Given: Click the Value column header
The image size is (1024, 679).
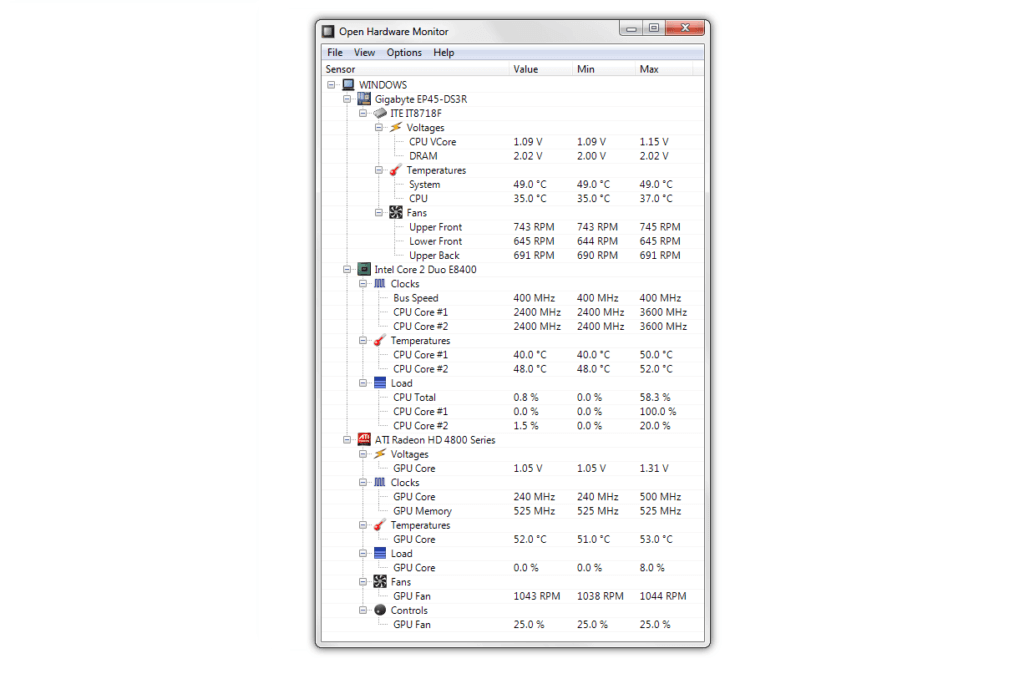Looking at the screenshot, I should (x=541, y=69).
